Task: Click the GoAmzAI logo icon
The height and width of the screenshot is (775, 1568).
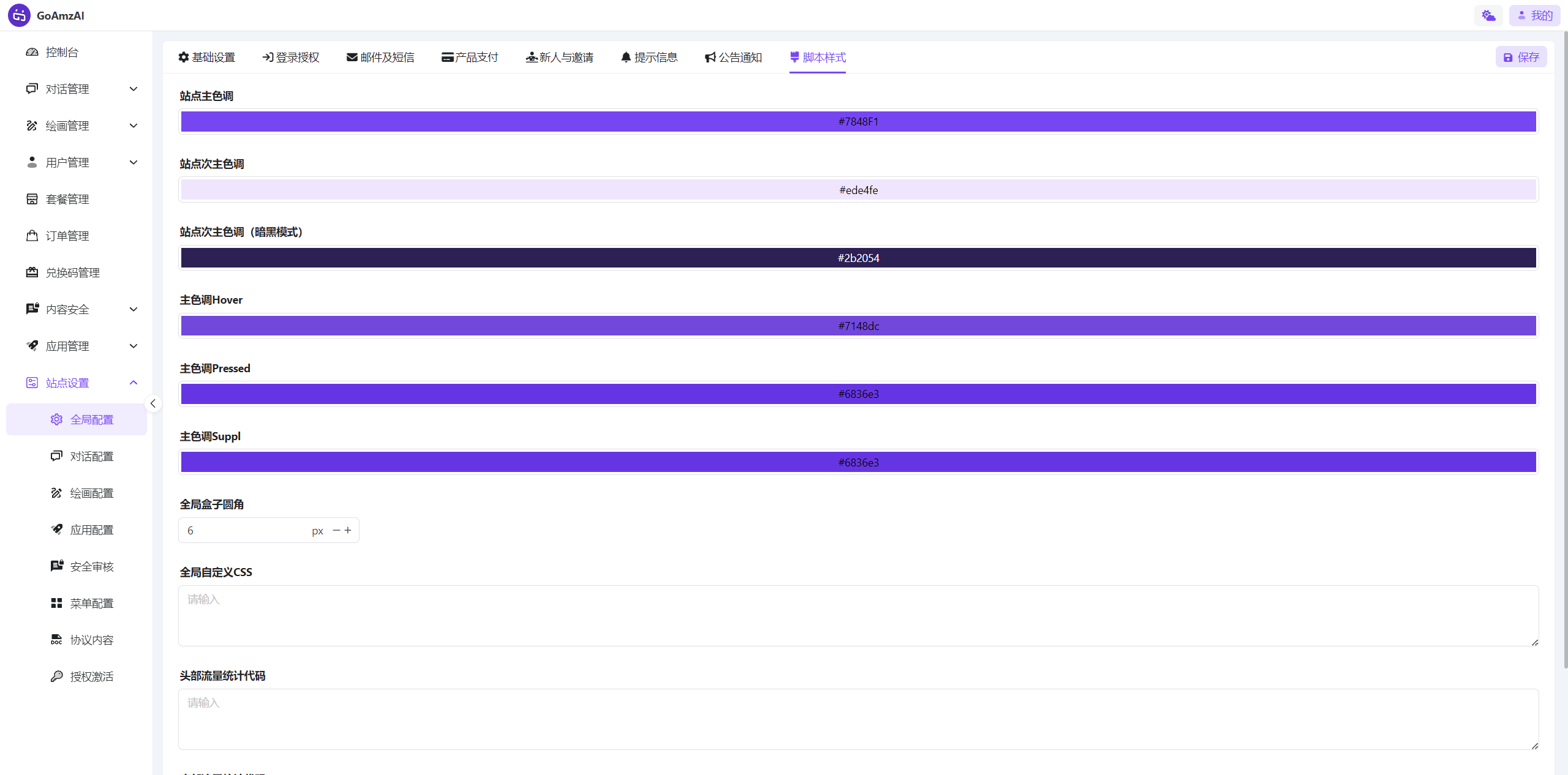Action: [x=19, y=15]
